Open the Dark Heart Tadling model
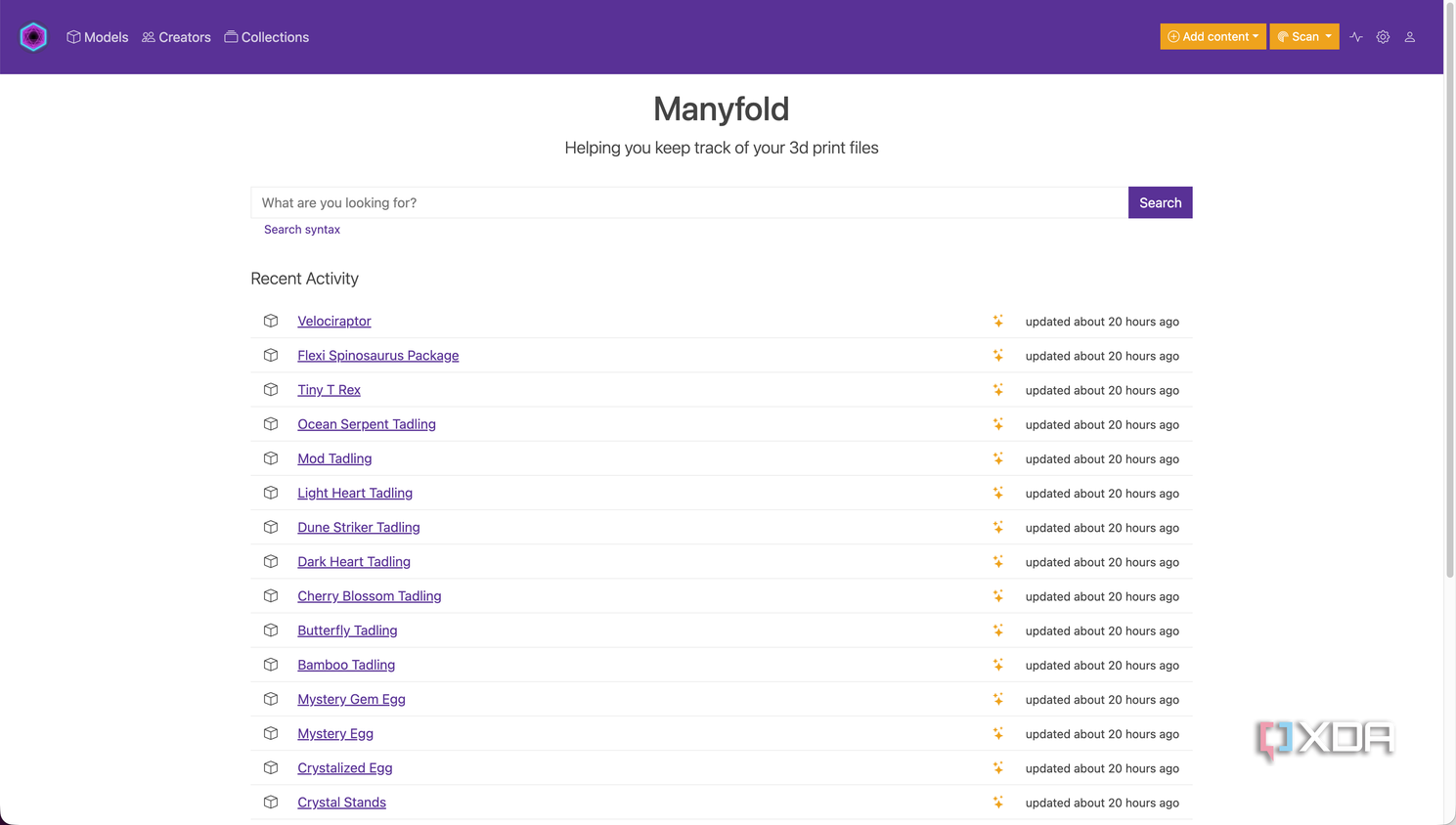1456x825 pixels. point(354,561)
